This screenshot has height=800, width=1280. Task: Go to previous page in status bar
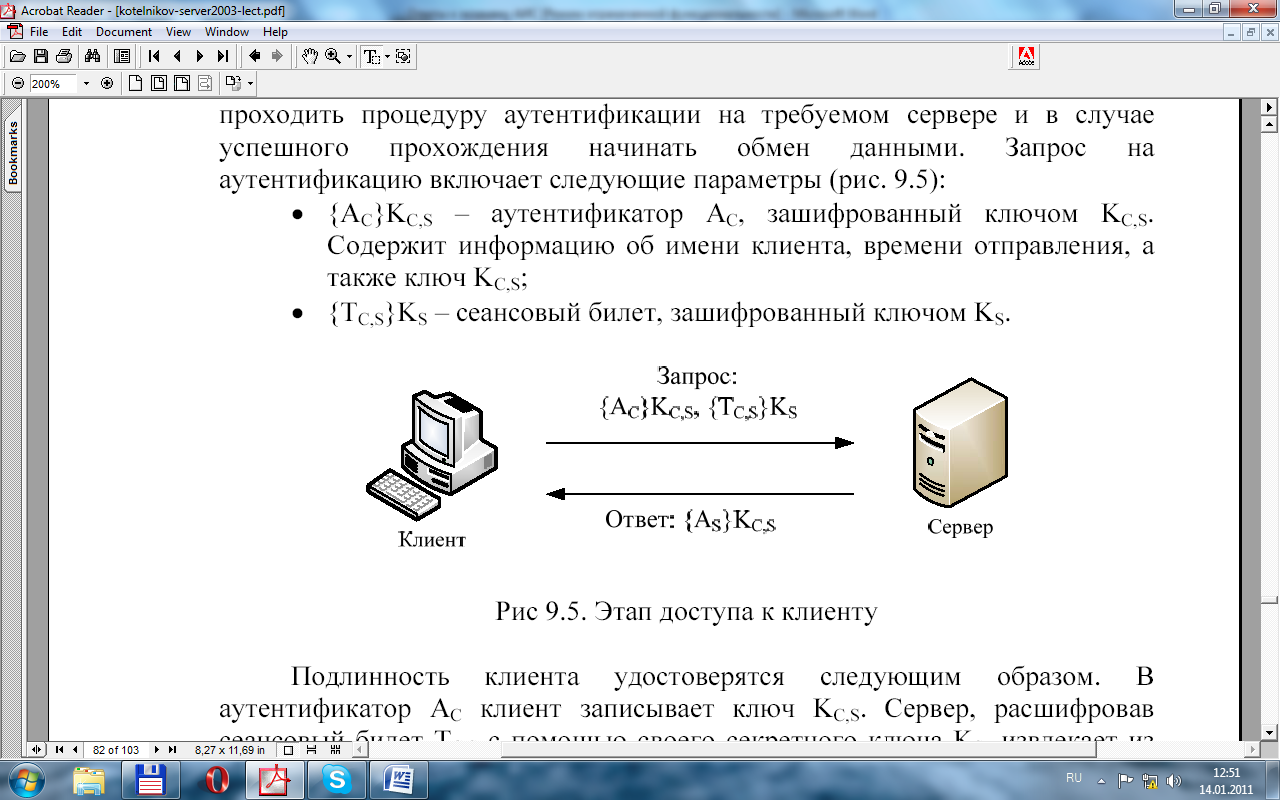click(x=75, y=749)
